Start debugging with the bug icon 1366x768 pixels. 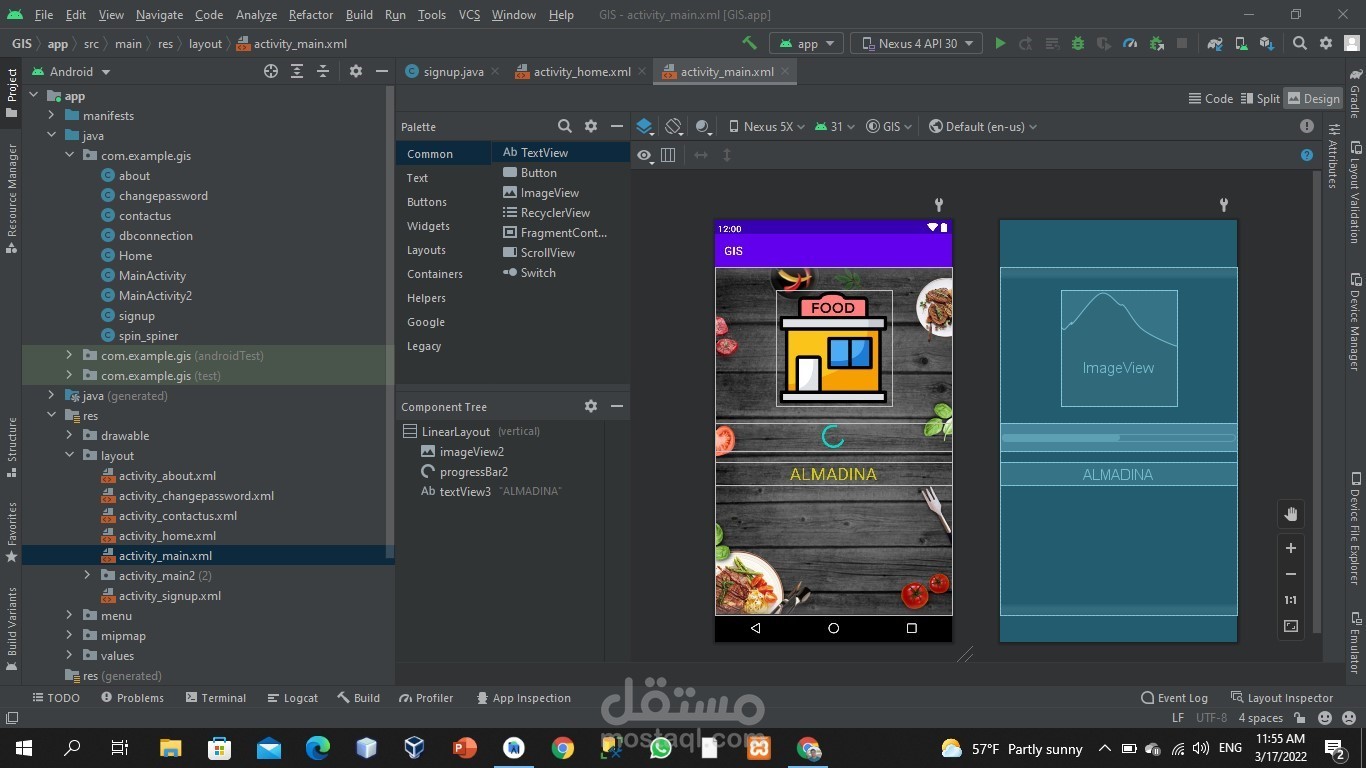(x=1078, y=43)
